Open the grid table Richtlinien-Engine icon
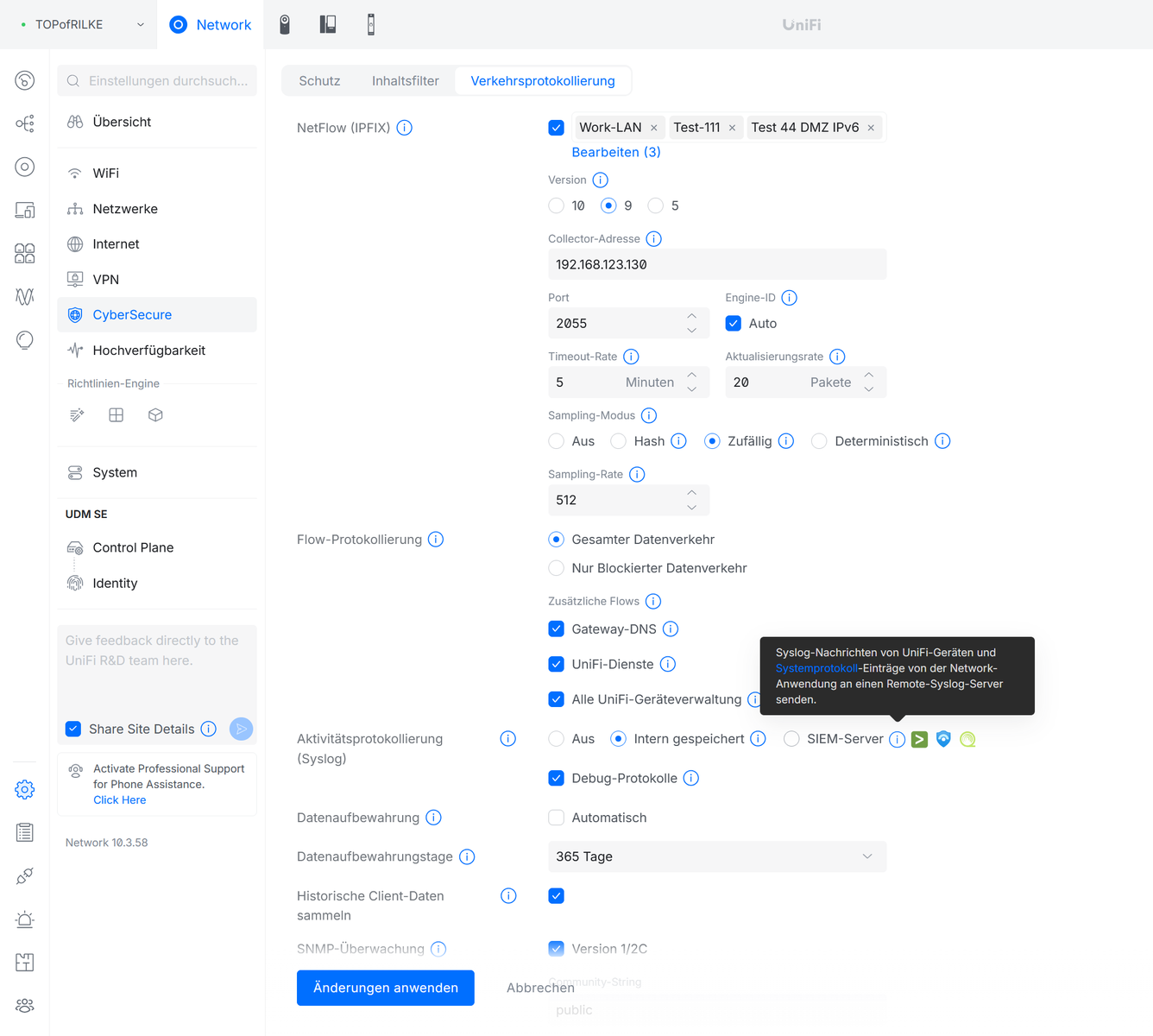 point(117,415)
